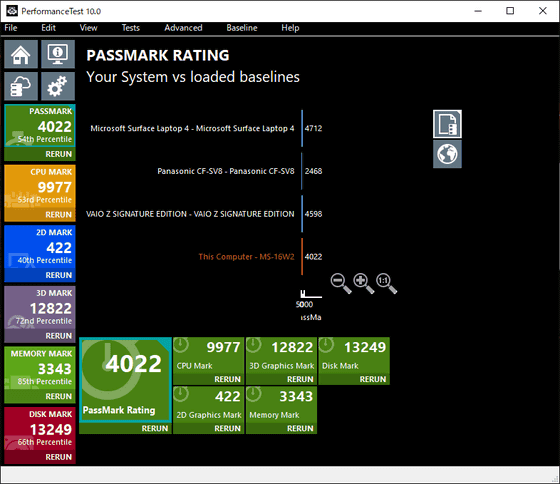The height and width of the screenshot is (484, 560).
Task: Open the System Information monitor icon
Action: click(58, 54)
